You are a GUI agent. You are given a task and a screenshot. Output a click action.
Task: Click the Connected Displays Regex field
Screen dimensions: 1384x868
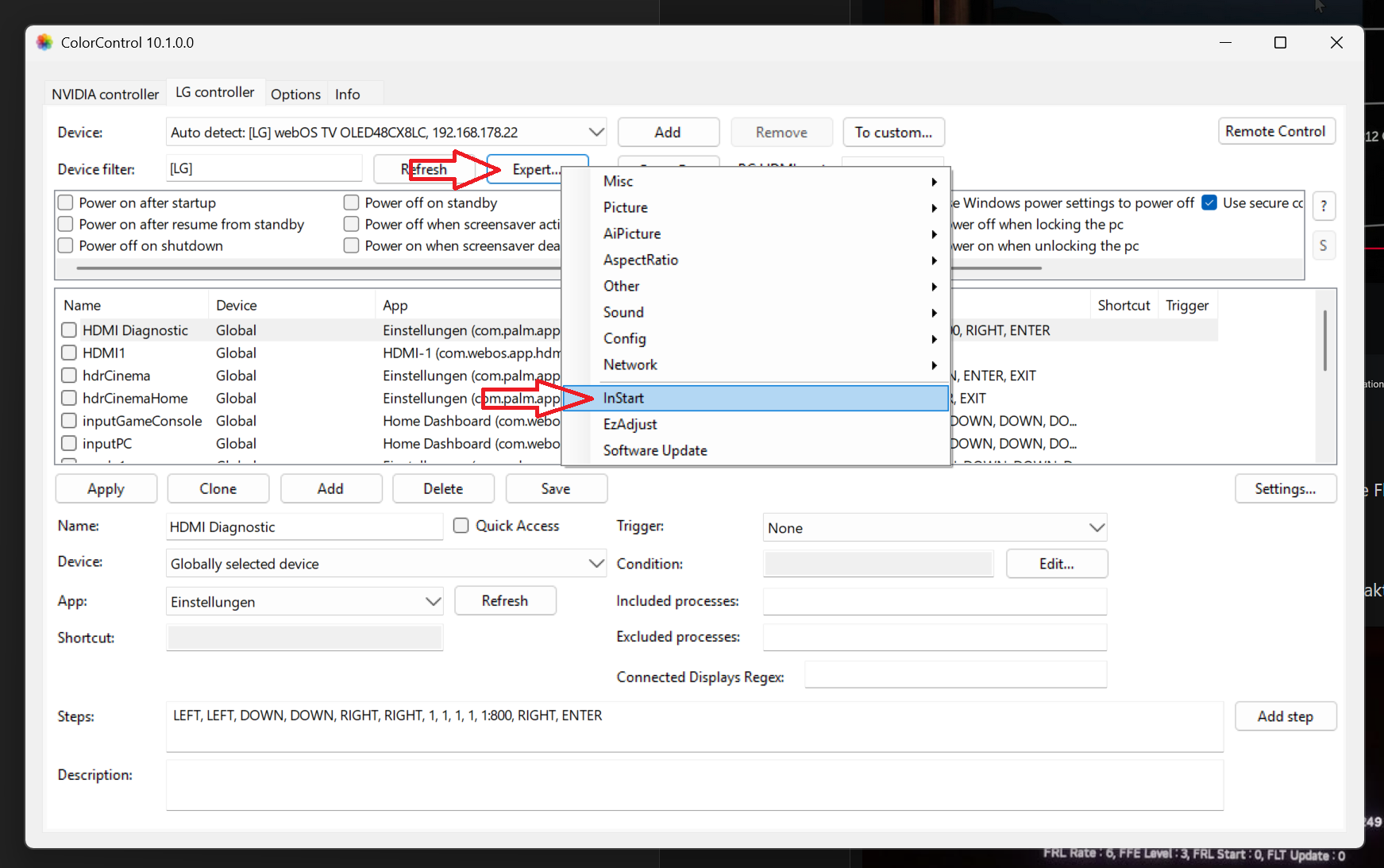click(956, 675)
